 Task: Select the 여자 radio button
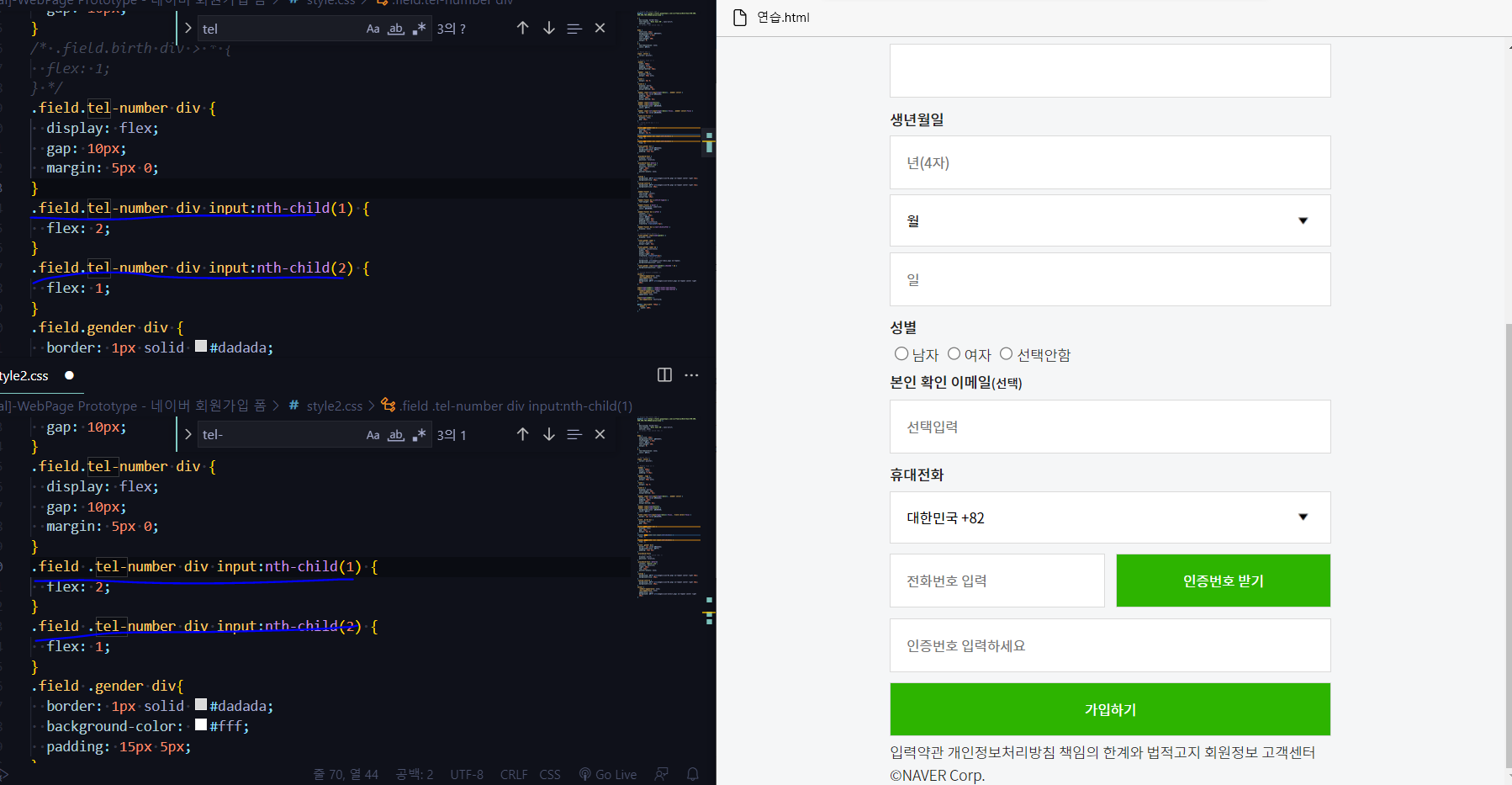954,354
